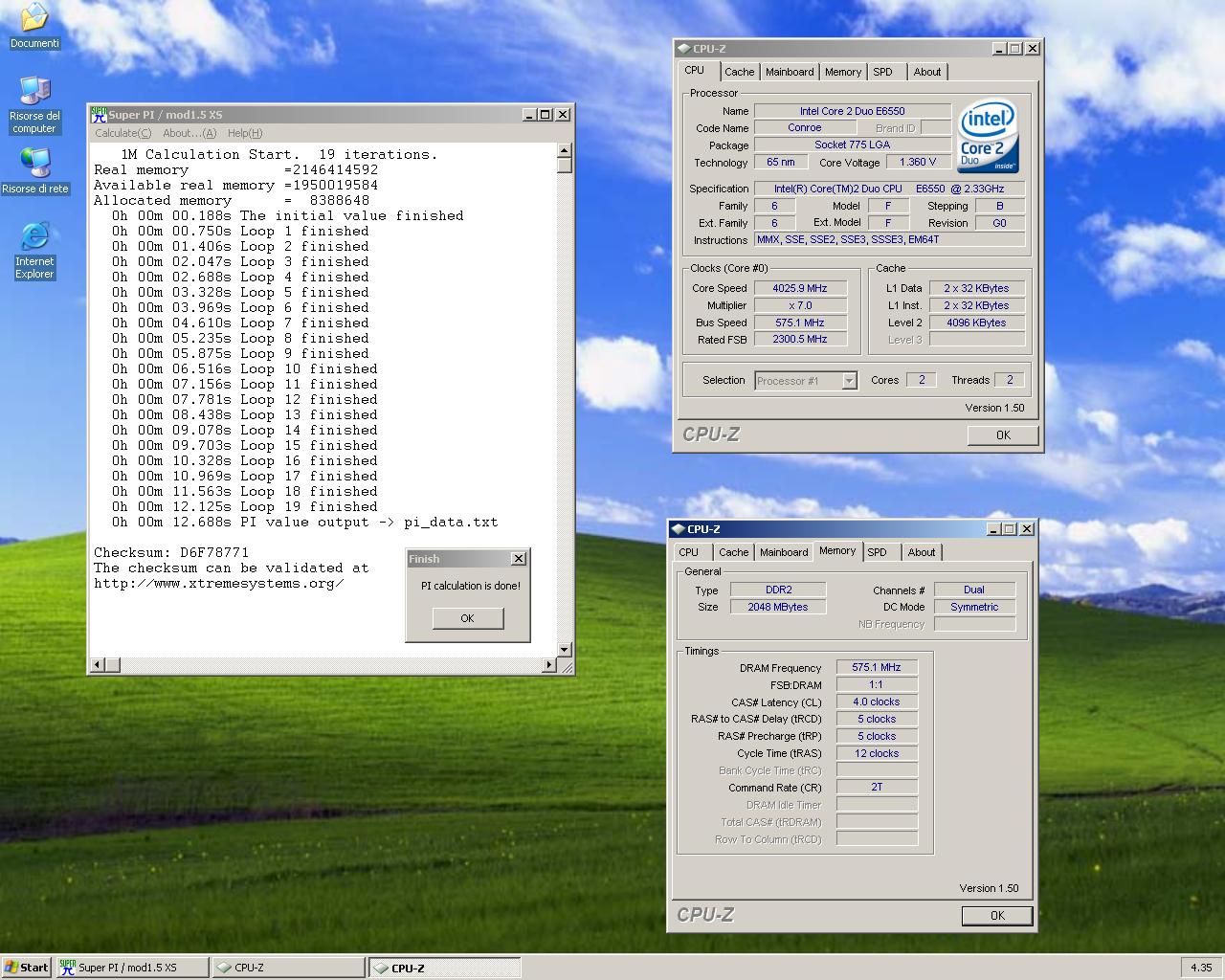Select Cache tab in Memory CPU-Z window
The width and height of the screenshot is (1225, 980).
(733, 552)
